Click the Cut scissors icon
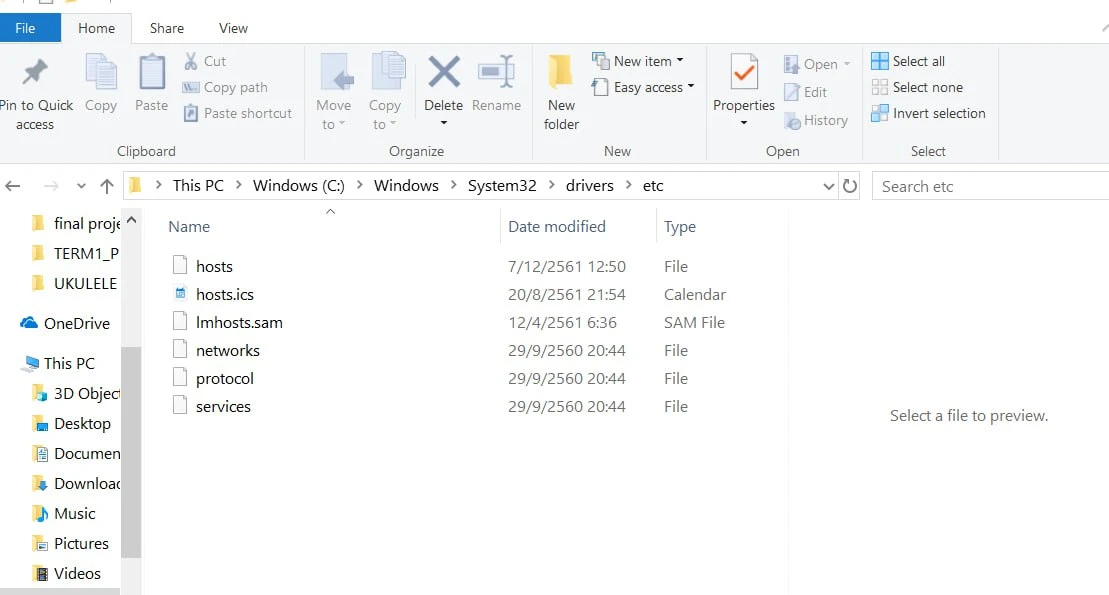This screenshot has width=1109, height=595. click(190, 61)
